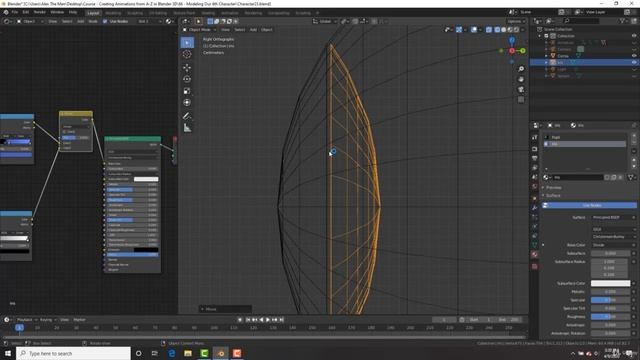
Task: Toggle visibility eye of Collection in outliner
Action: pyautogui.click(x=634, y=36)
